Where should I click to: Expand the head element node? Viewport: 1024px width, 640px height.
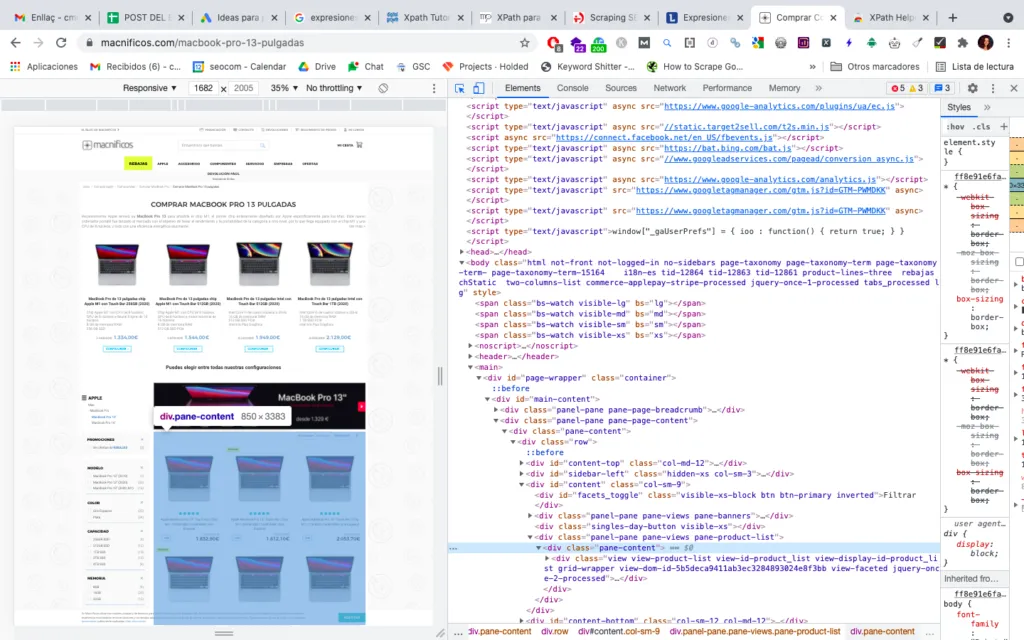tap(462, 252)
